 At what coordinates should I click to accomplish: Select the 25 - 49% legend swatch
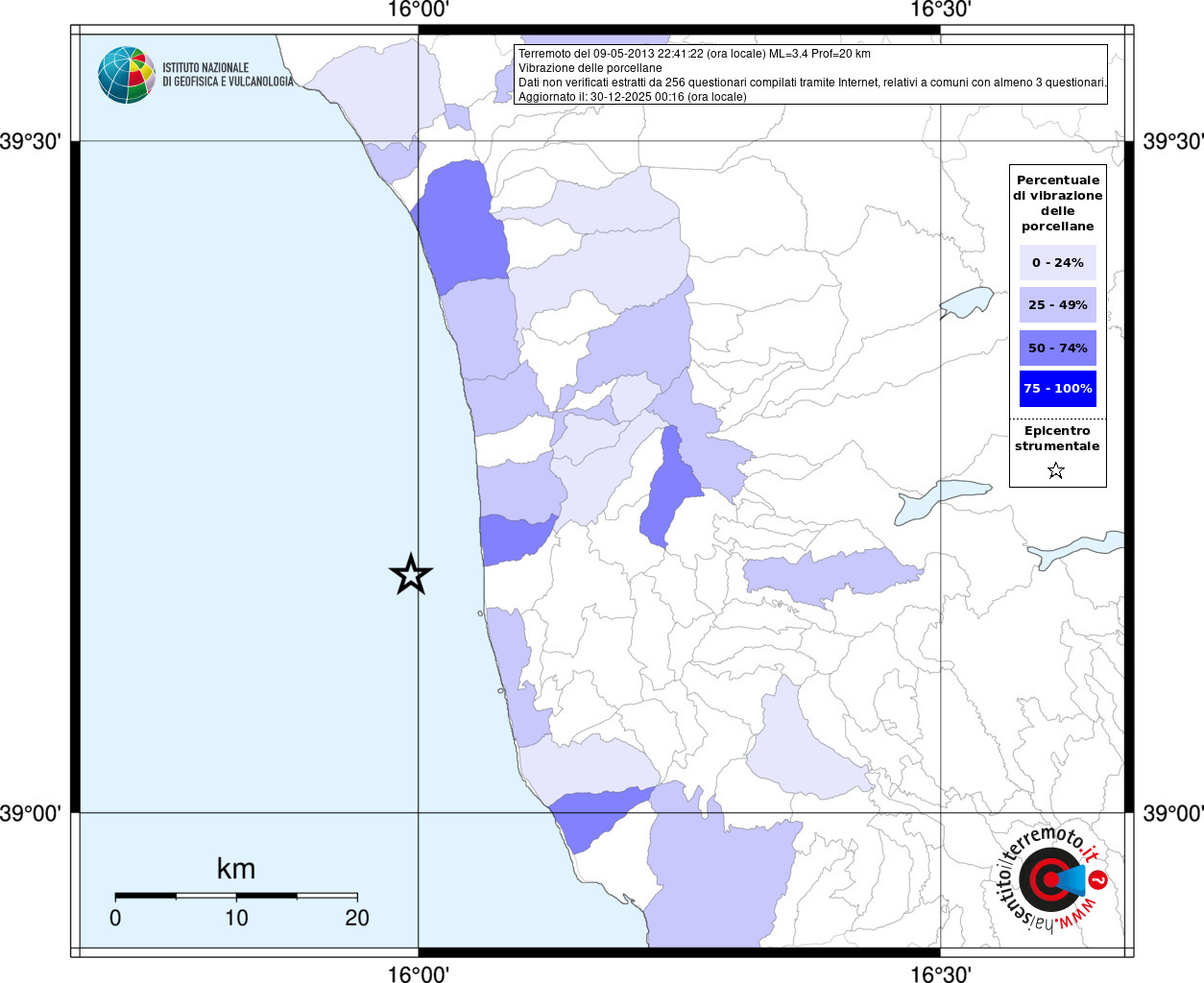[x=1057, y=305]
